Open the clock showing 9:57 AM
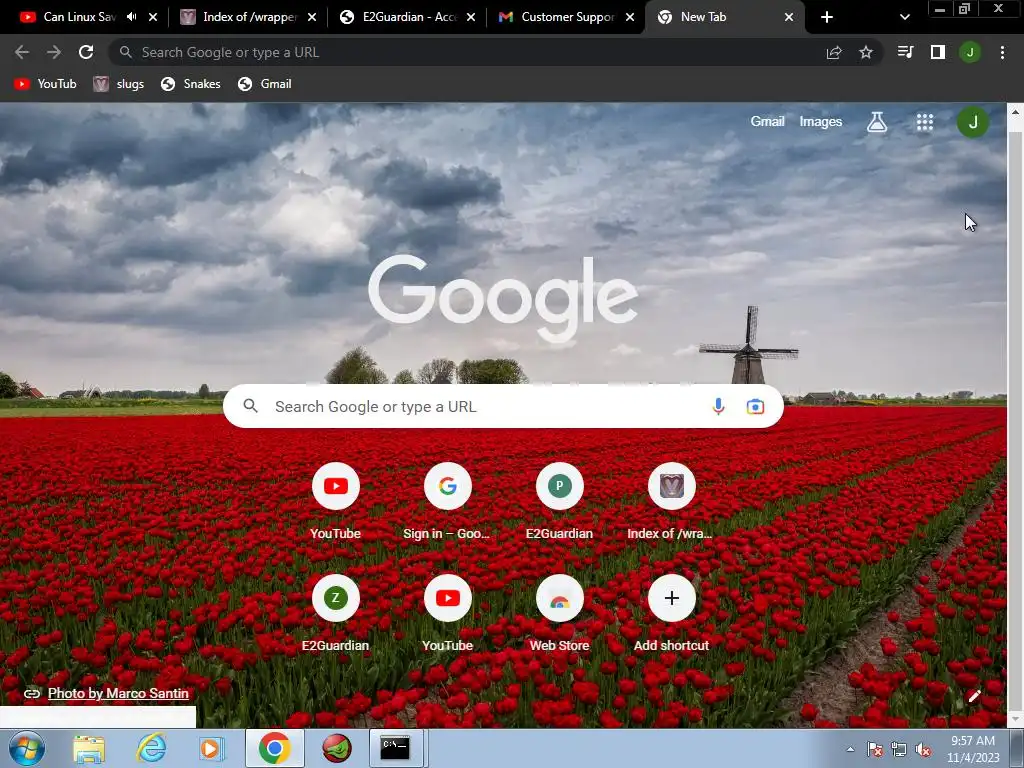Viewport: 1024px width, 768px height. (973, 748)
